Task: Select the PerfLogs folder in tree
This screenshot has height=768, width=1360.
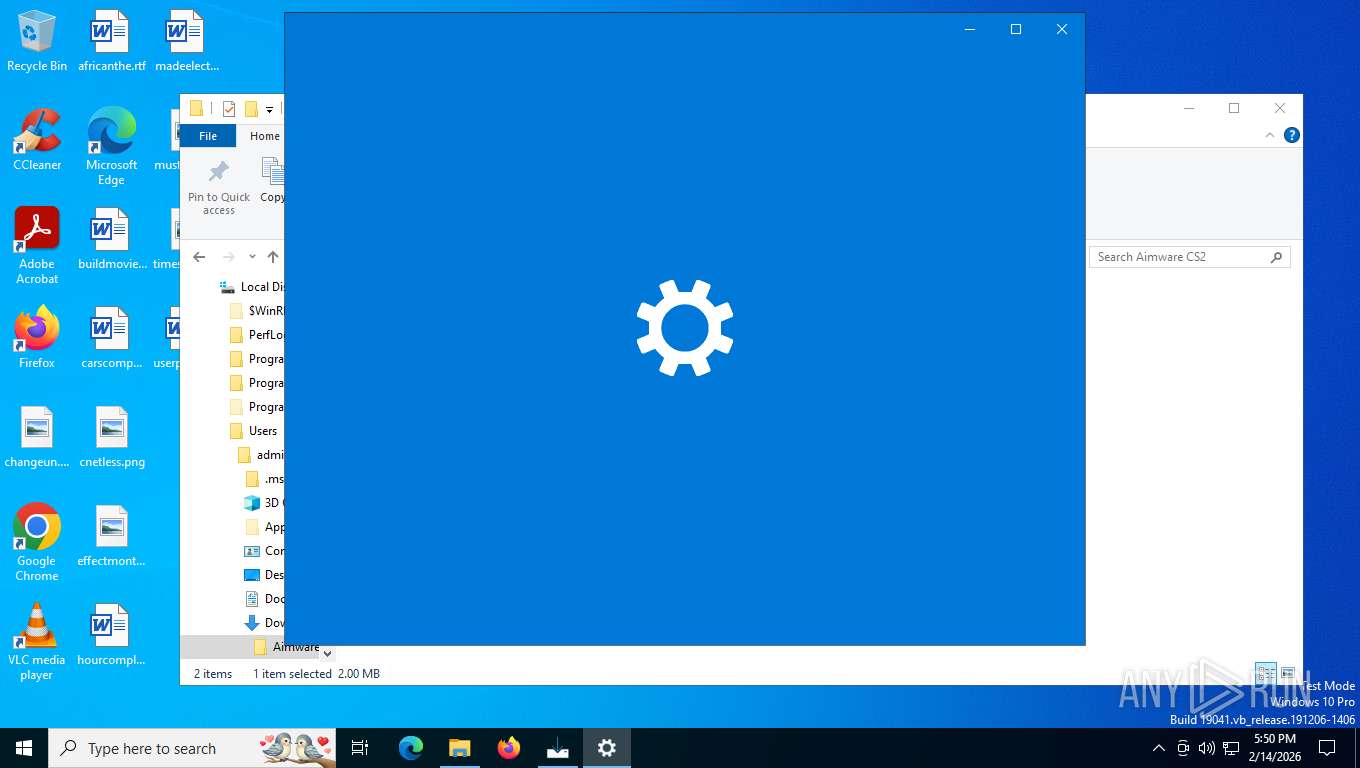Action: (256, 335)
